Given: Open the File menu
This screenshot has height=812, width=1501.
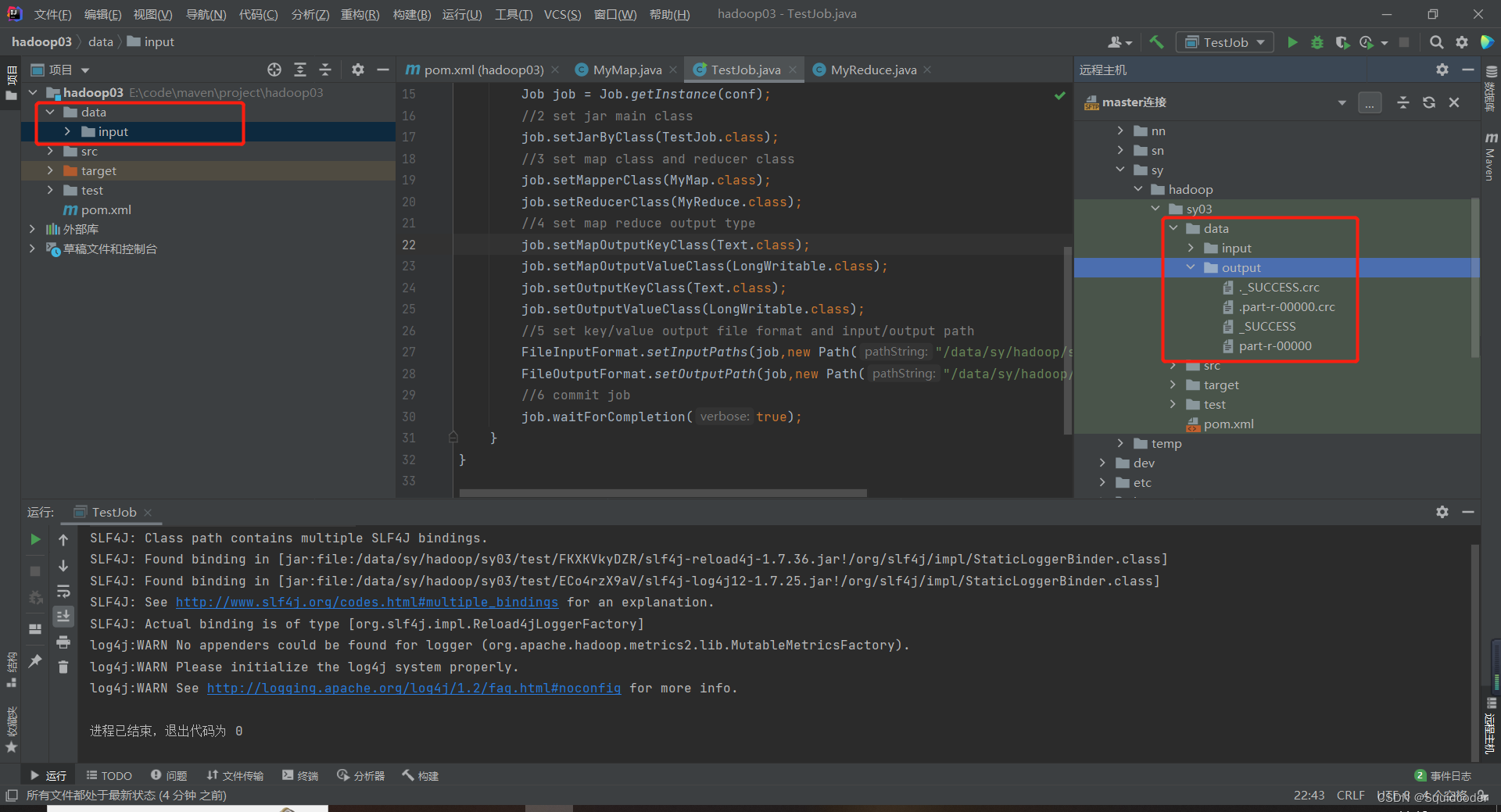Looking at the screenshot, I should (x=52, y=14).
